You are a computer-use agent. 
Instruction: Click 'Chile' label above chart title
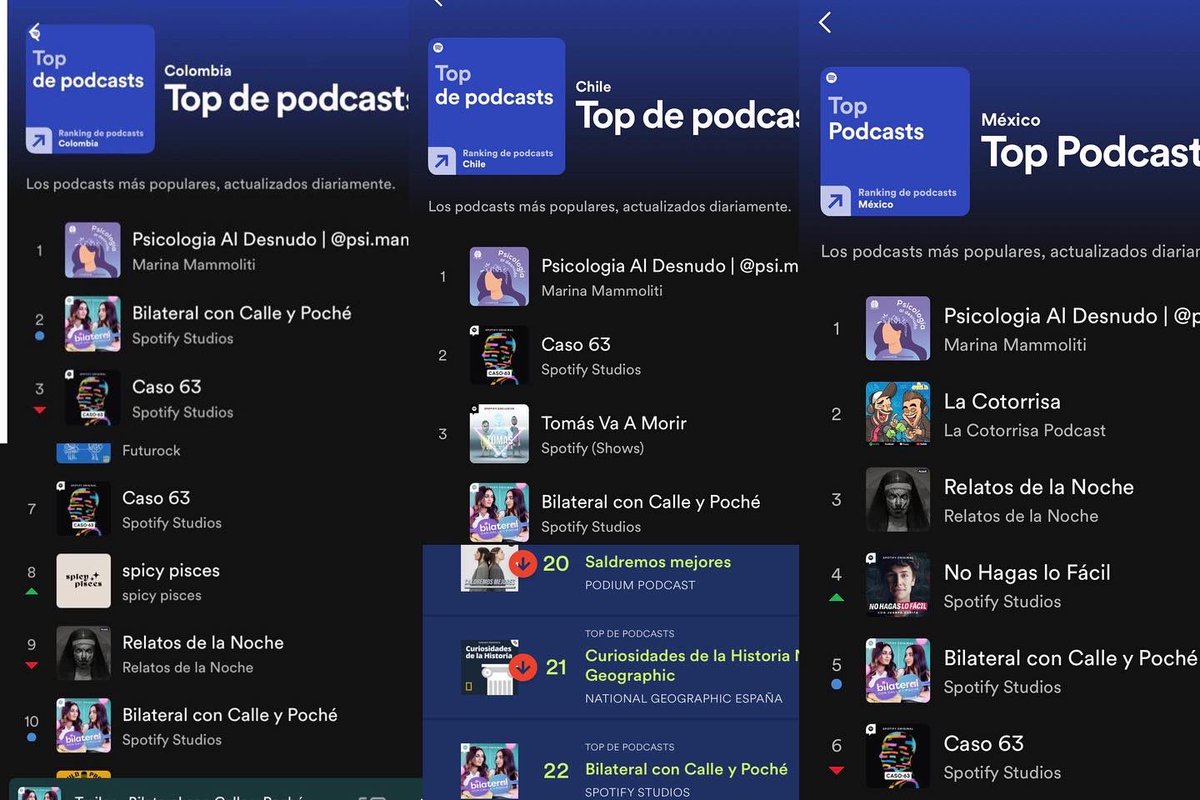[x=593, y=87]
